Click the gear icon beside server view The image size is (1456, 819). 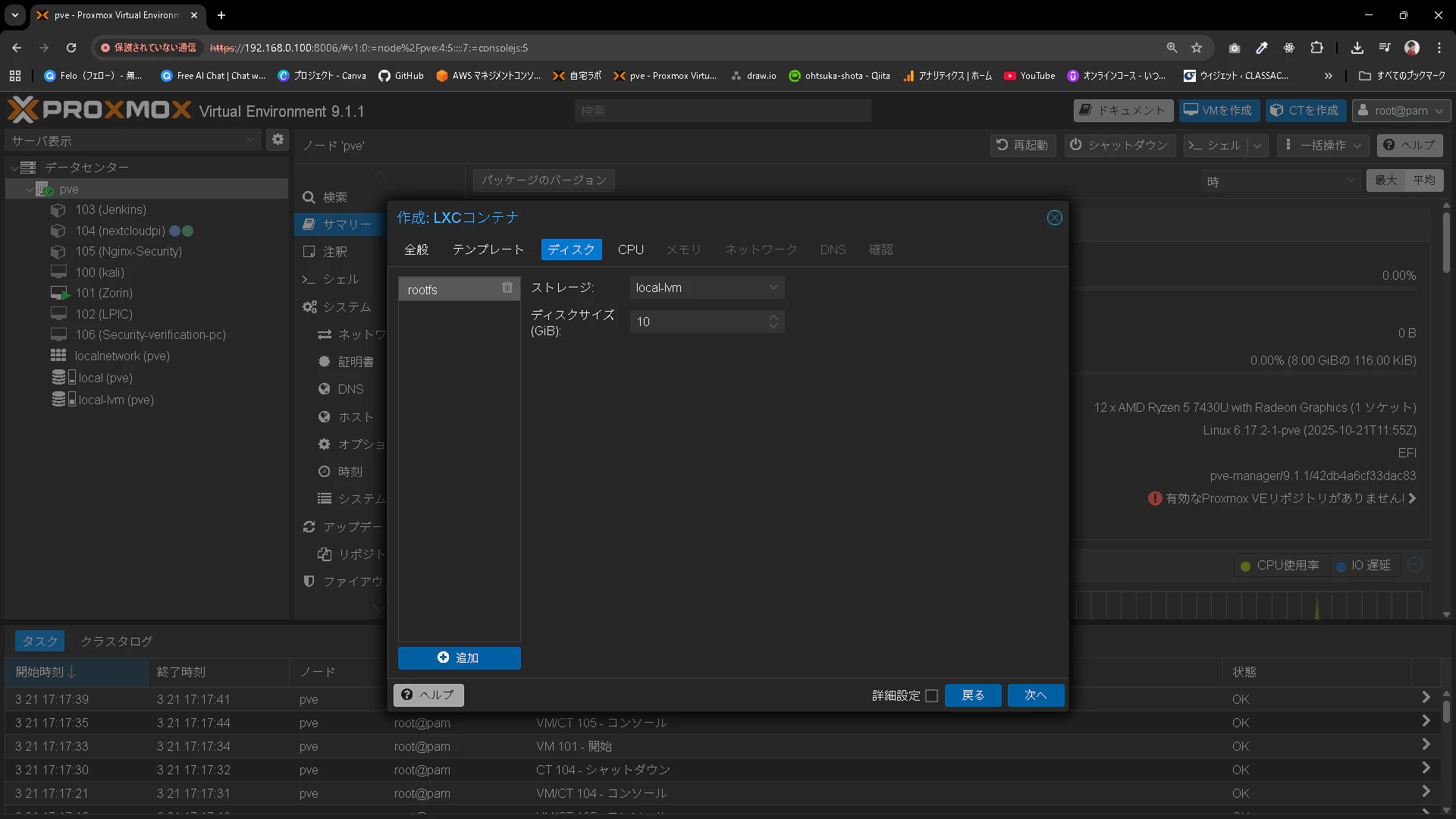[278, 140]
